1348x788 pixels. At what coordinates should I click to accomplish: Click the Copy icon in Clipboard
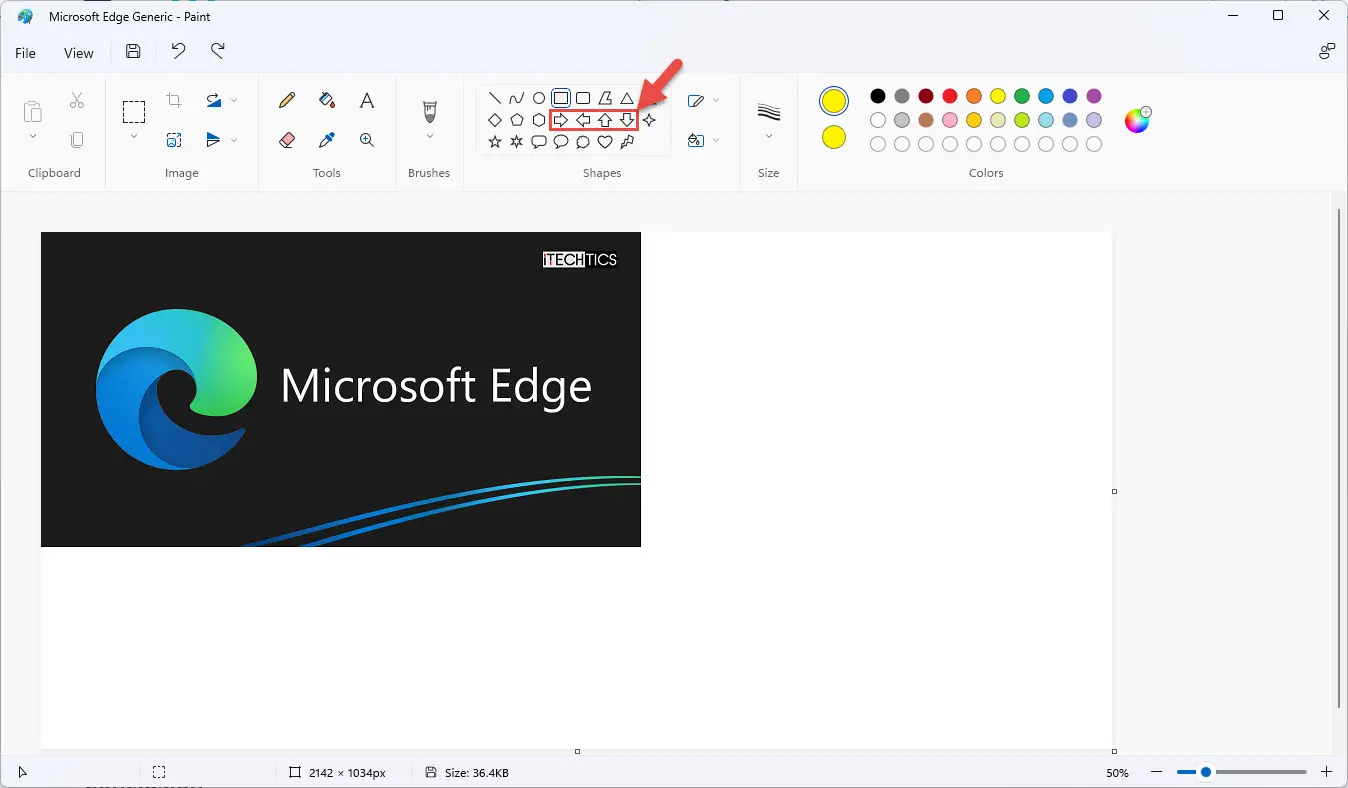(x=77, y=140)
